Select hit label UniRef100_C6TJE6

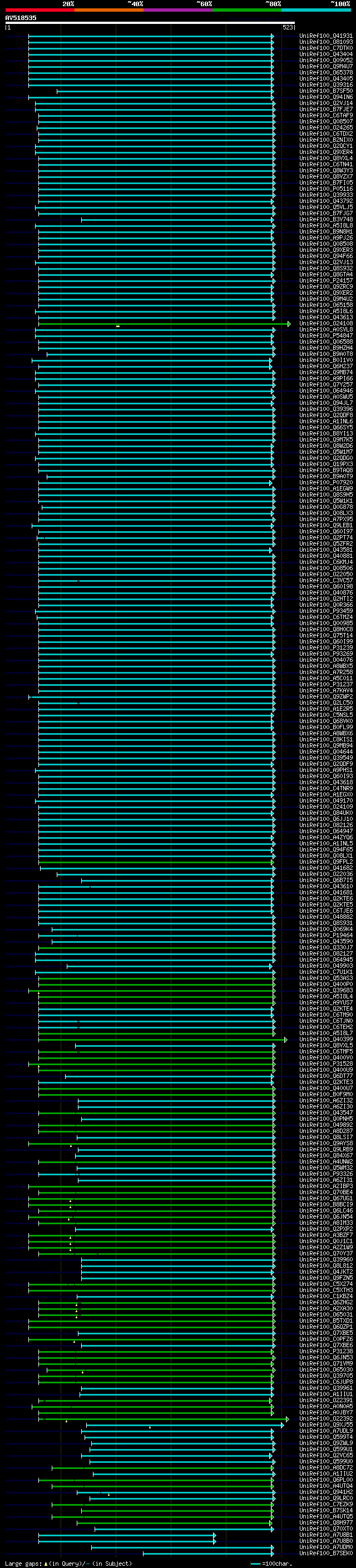(325, 911)
